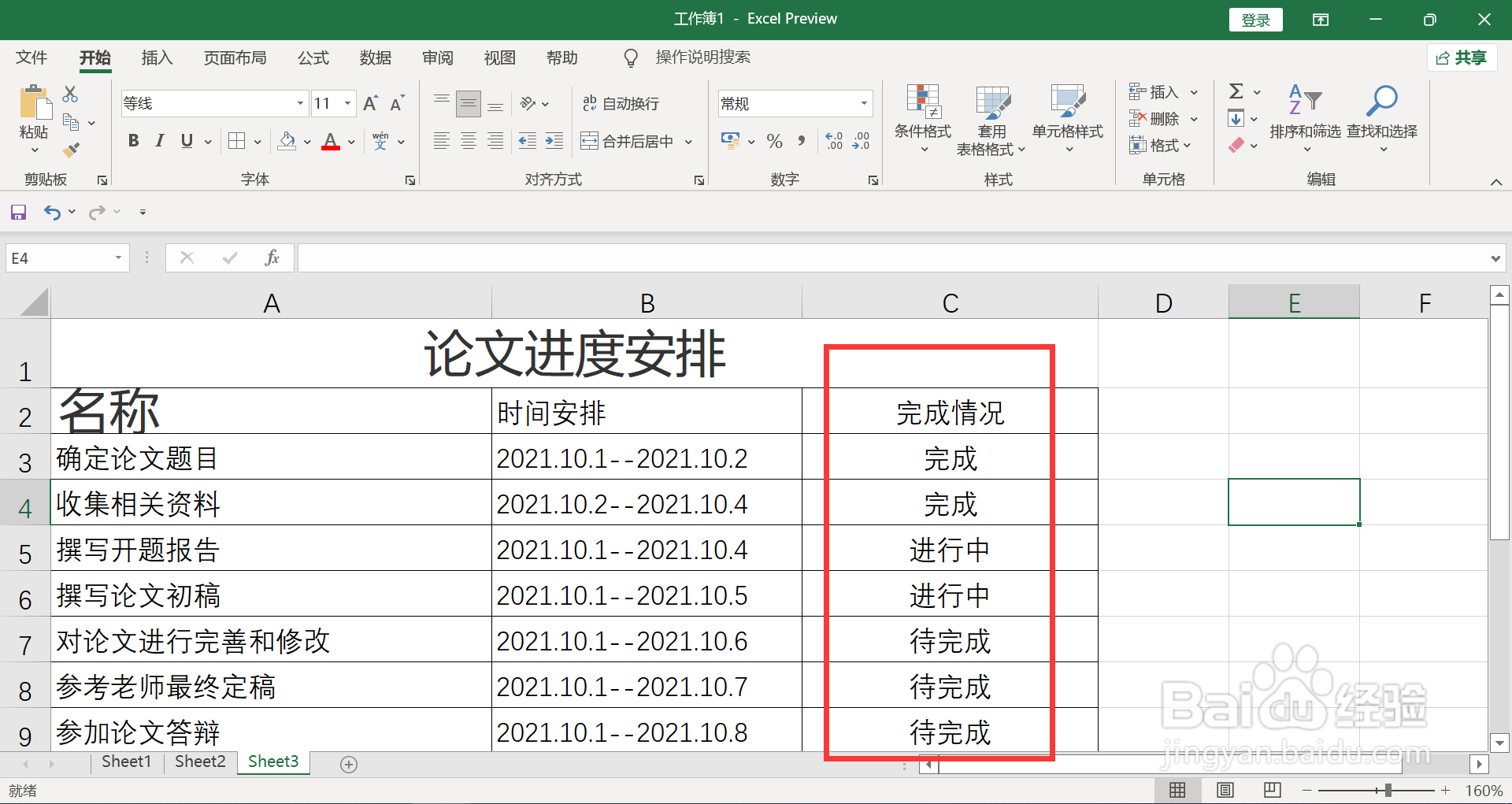Screen dimensions: 1512x804
Task: Click the AutoSum sigma icon
Action: coord(1236,91)
